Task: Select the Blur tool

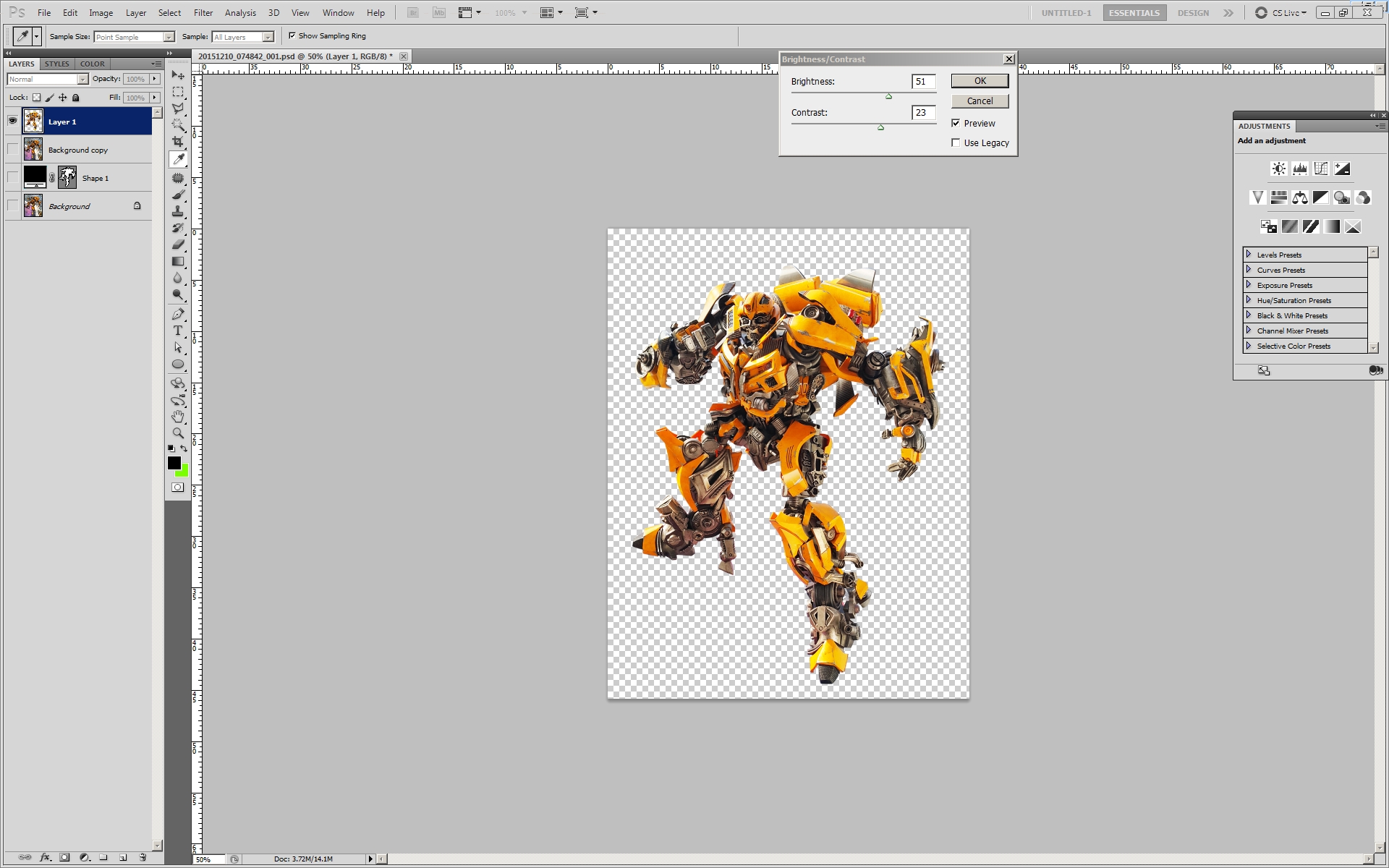Action: pyautogui.click(x=178, y=278)
